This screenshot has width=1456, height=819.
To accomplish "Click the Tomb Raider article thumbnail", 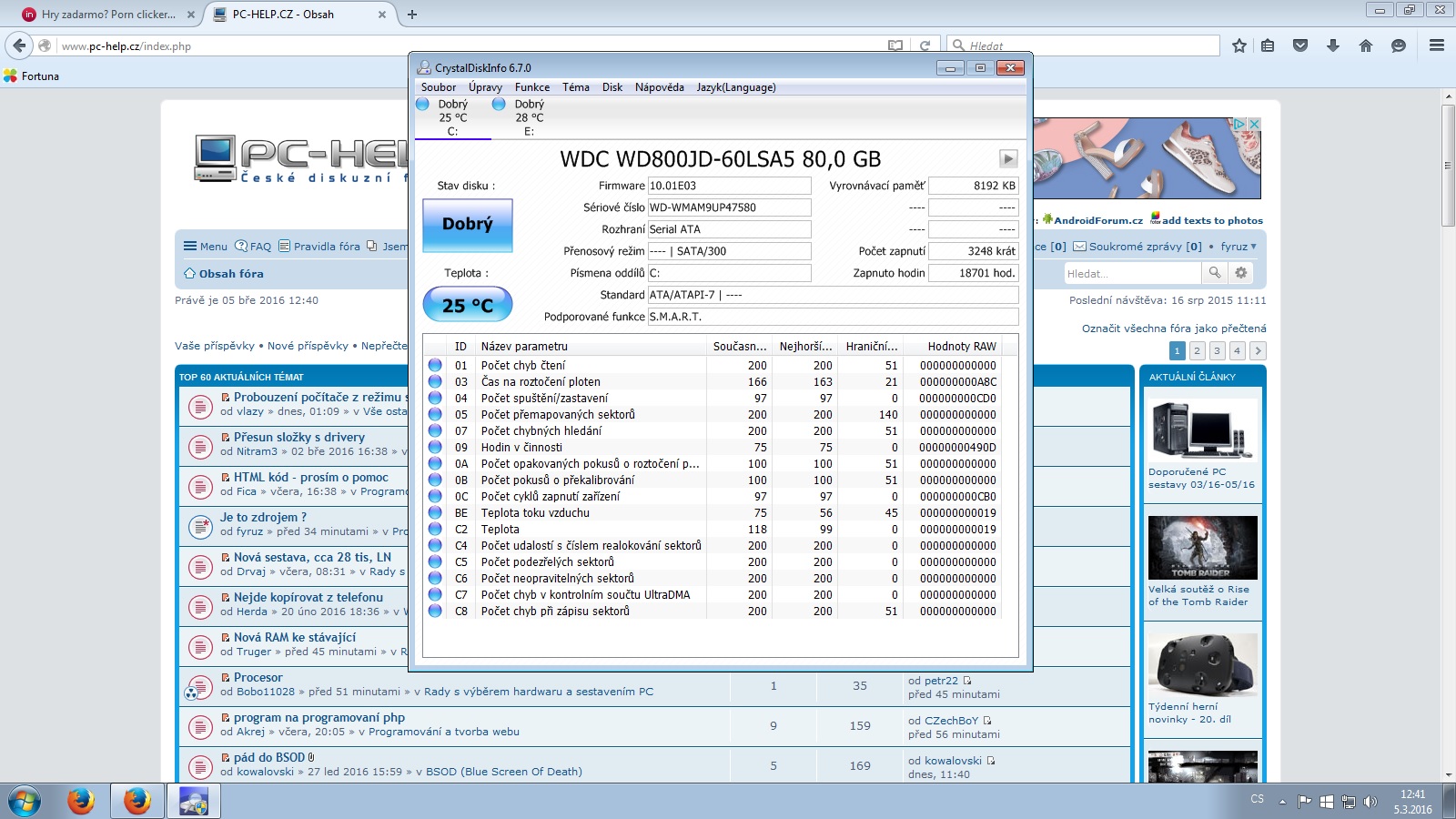I will [x=1202, y=548].
